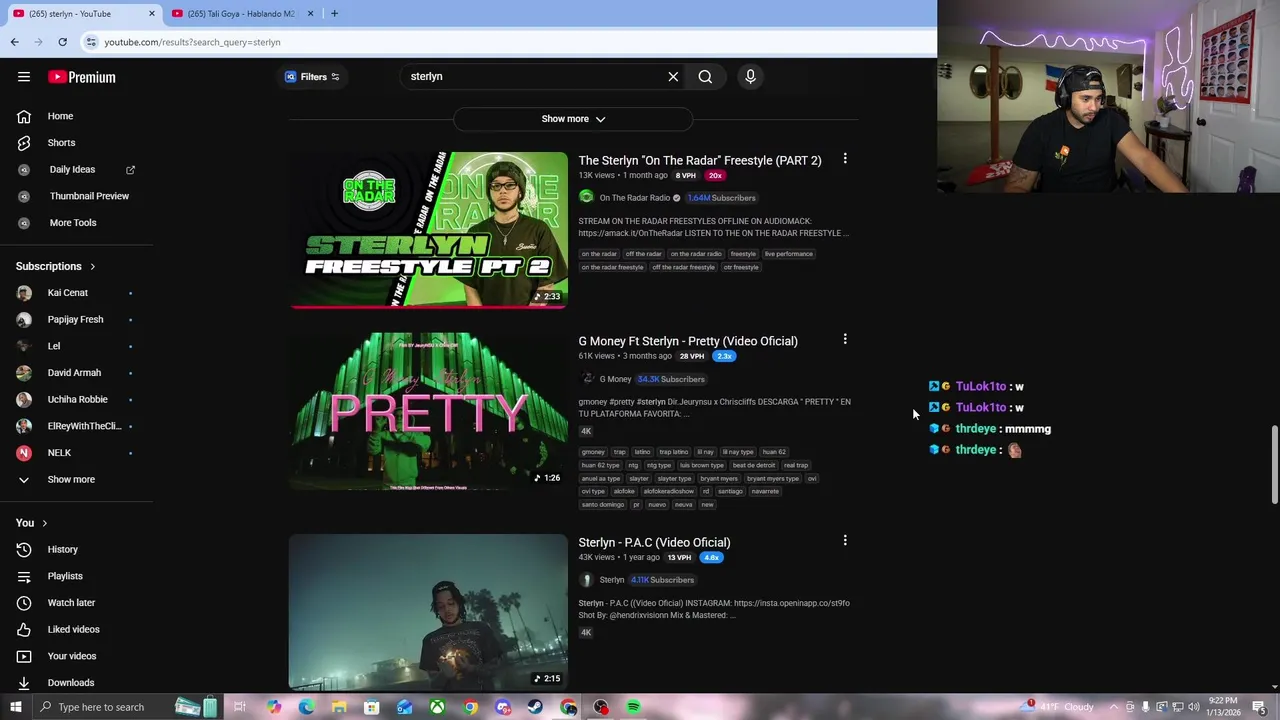Open David Armah subscription channel
The width and height of the screenshot is (1280, 720).
pos(76,373)
